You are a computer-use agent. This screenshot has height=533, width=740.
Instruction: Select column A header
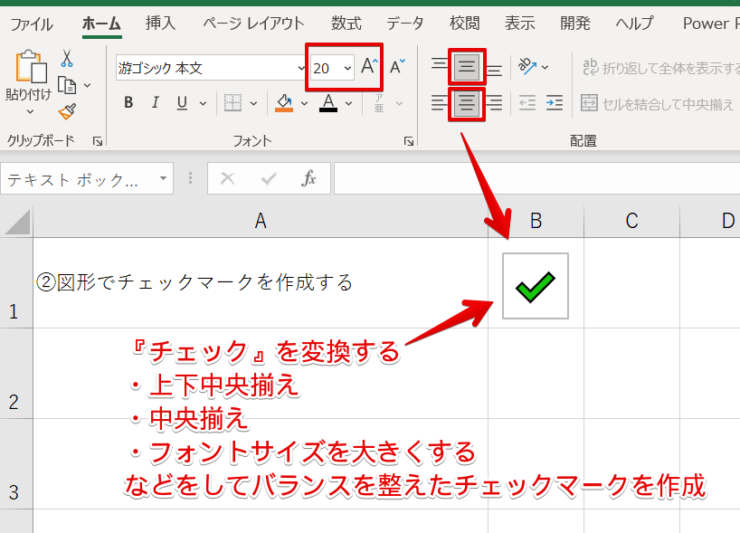coord(261,221)
